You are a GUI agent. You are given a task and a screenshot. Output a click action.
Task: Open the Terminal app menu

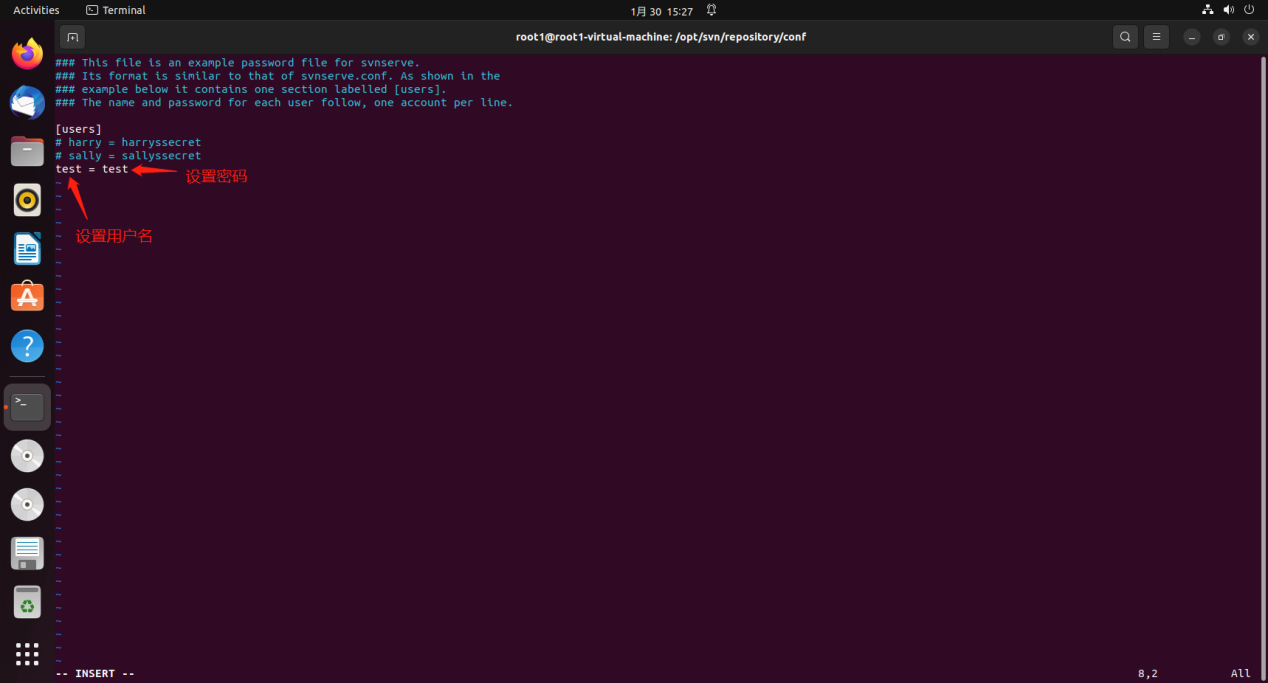click(116, 10)
